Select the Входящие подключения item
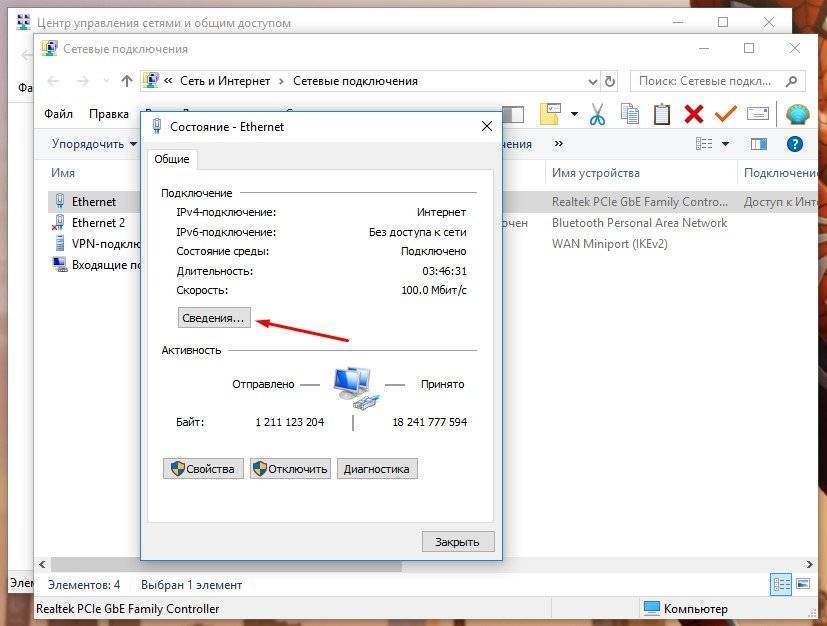827x626 pixels. [97, 265]
